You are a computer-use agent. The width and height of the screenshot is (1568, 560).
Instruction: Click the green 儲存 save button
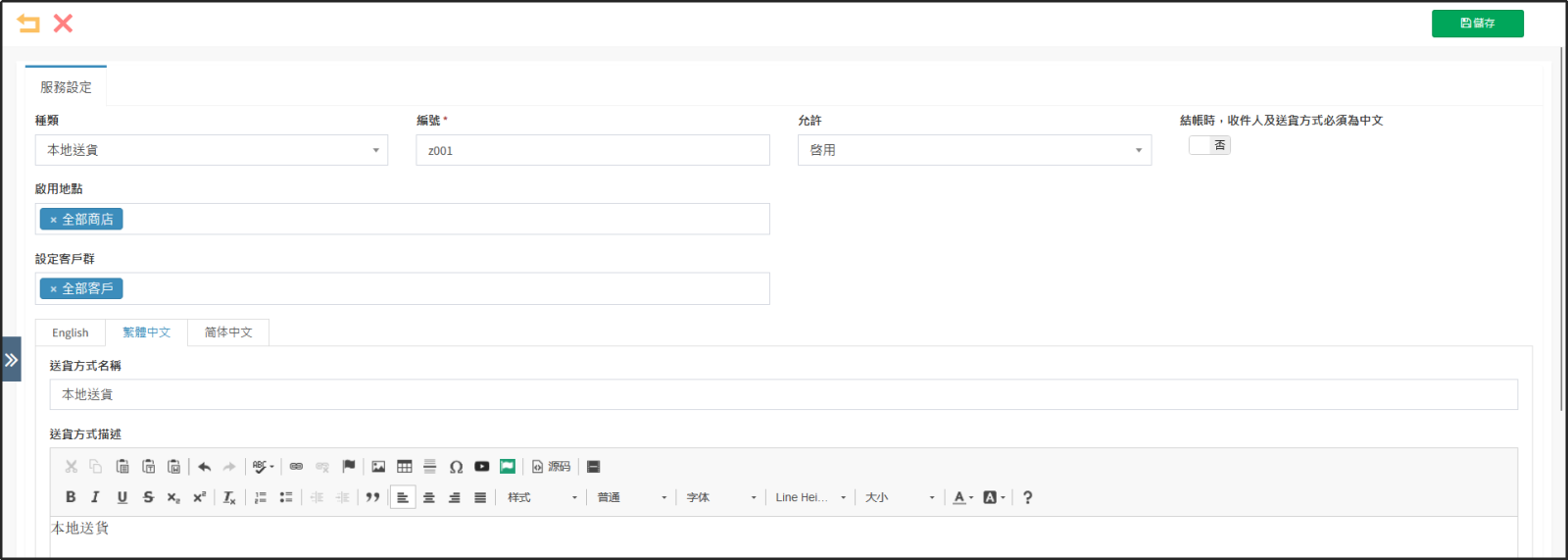point(1477,24)
